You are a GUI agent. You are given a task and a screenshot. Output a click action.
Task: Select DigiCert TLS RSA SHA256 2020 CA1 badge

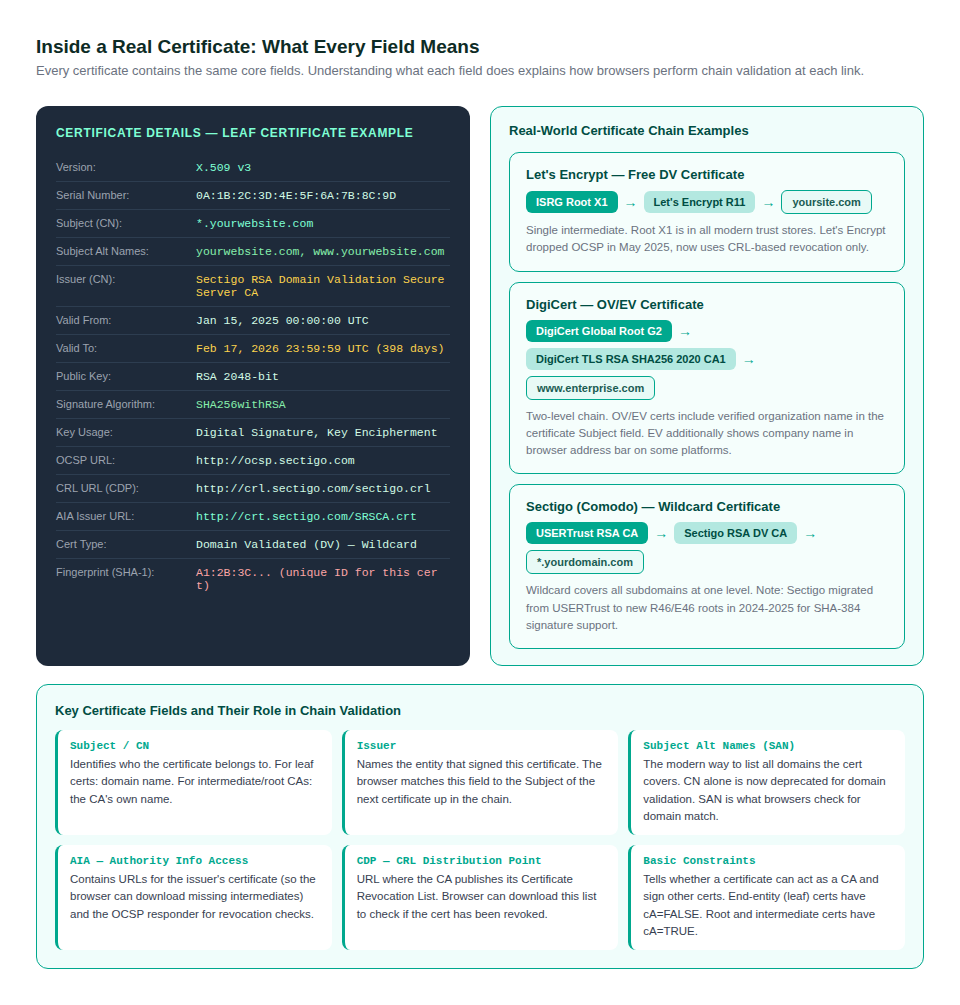pyautogui.click(x=631, y=359)
